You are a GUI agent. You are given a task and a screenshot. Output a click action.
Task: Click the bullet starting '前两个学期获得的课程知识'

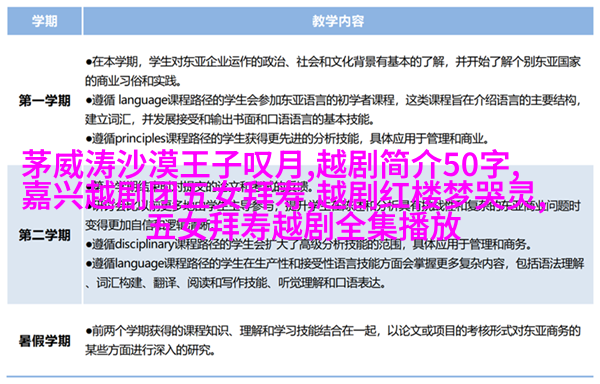tap(333, 331)
